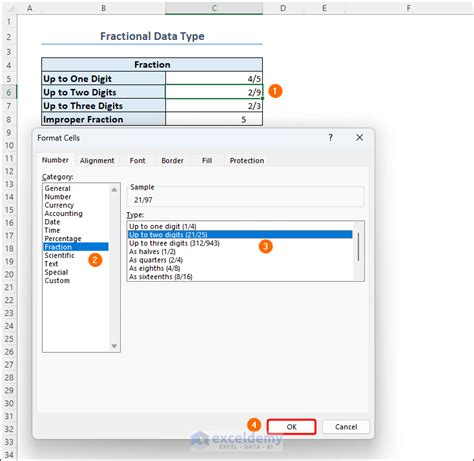Click cell containing 2/9
The height and width of the screenshot is (461, 474).
pos(214,92)
